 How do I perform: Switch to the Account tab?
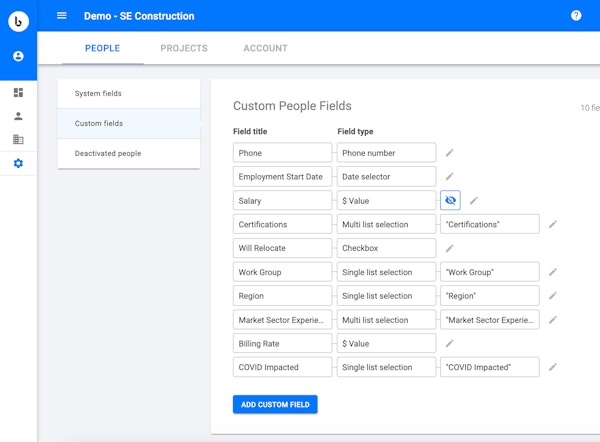click(x=265, y=48)
